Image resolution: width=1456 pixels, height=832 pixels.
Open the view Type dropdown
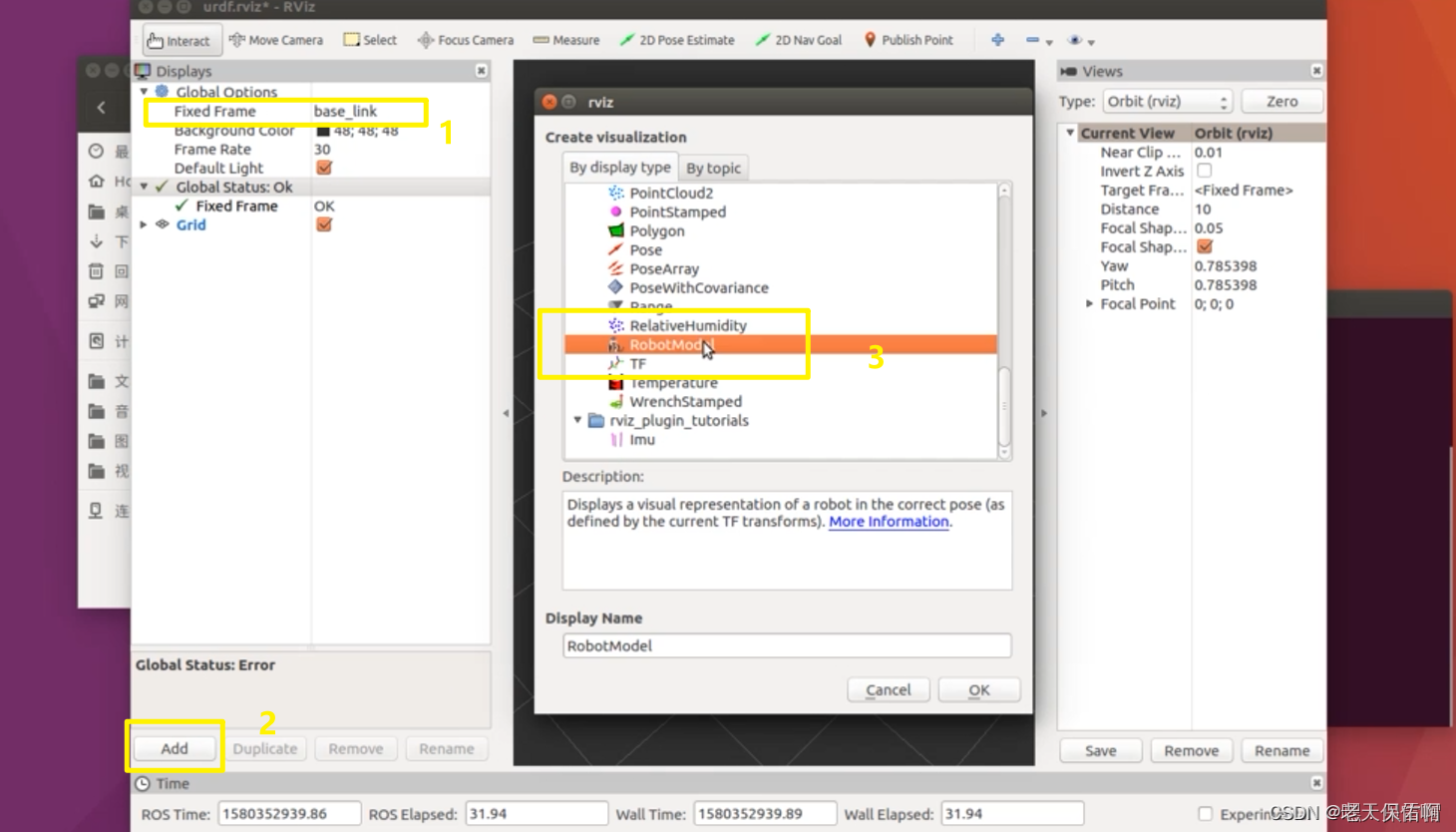(1168, 102)
